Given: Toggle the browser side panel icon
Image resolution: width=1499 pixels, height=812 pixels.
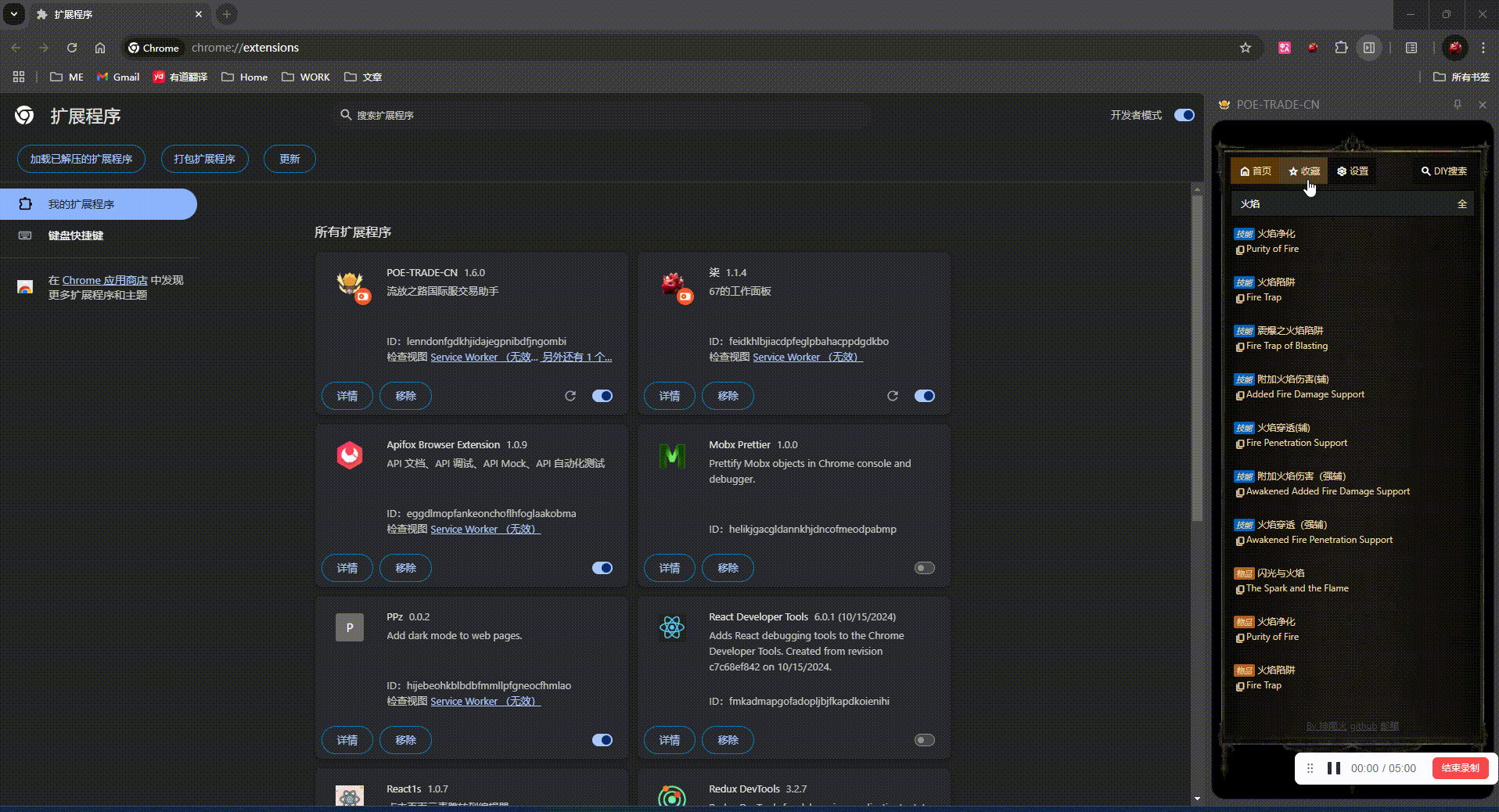Looking at the screenshot, I should (x=1369, y=48).
